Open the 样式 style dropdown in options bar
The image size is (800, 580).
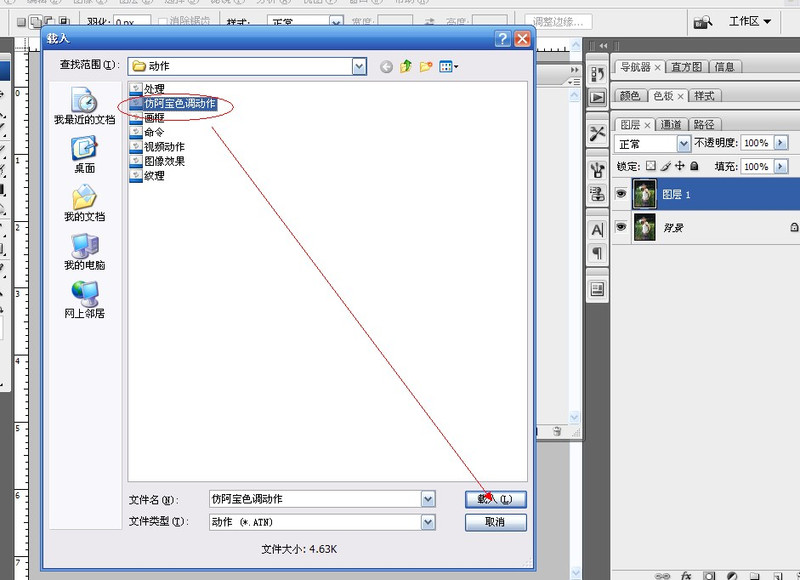[x=336, y=22]
